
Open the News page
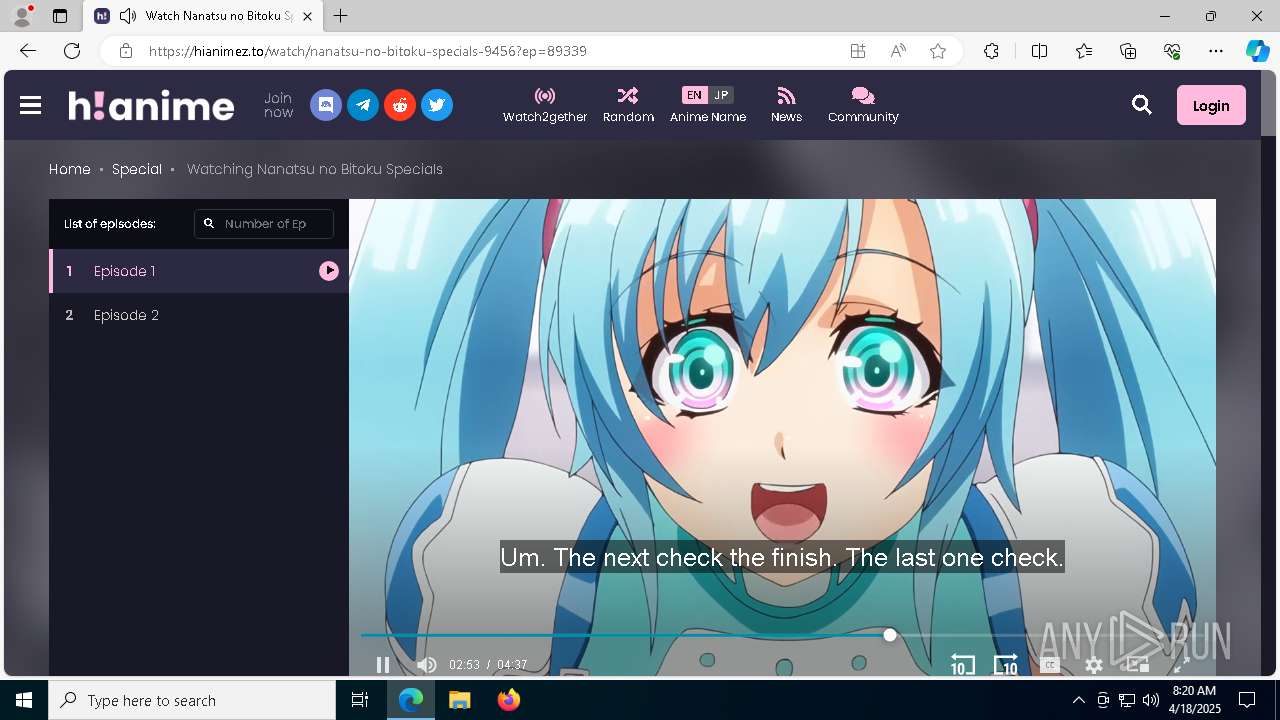coord(786,105)
